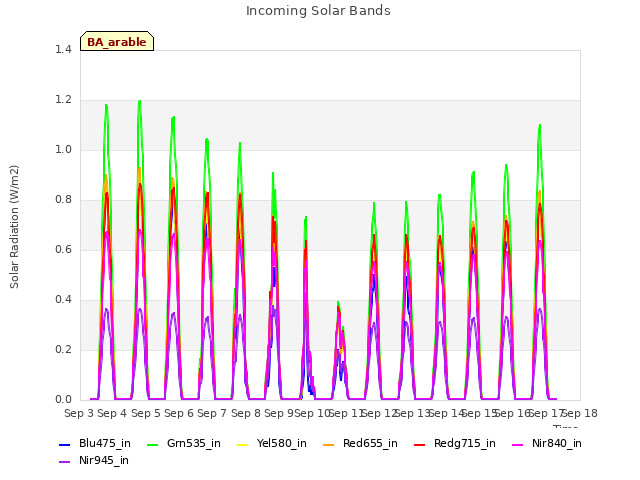Click the low green peak on Sep 11
640x480 pixels.
(x=338, y=302)
